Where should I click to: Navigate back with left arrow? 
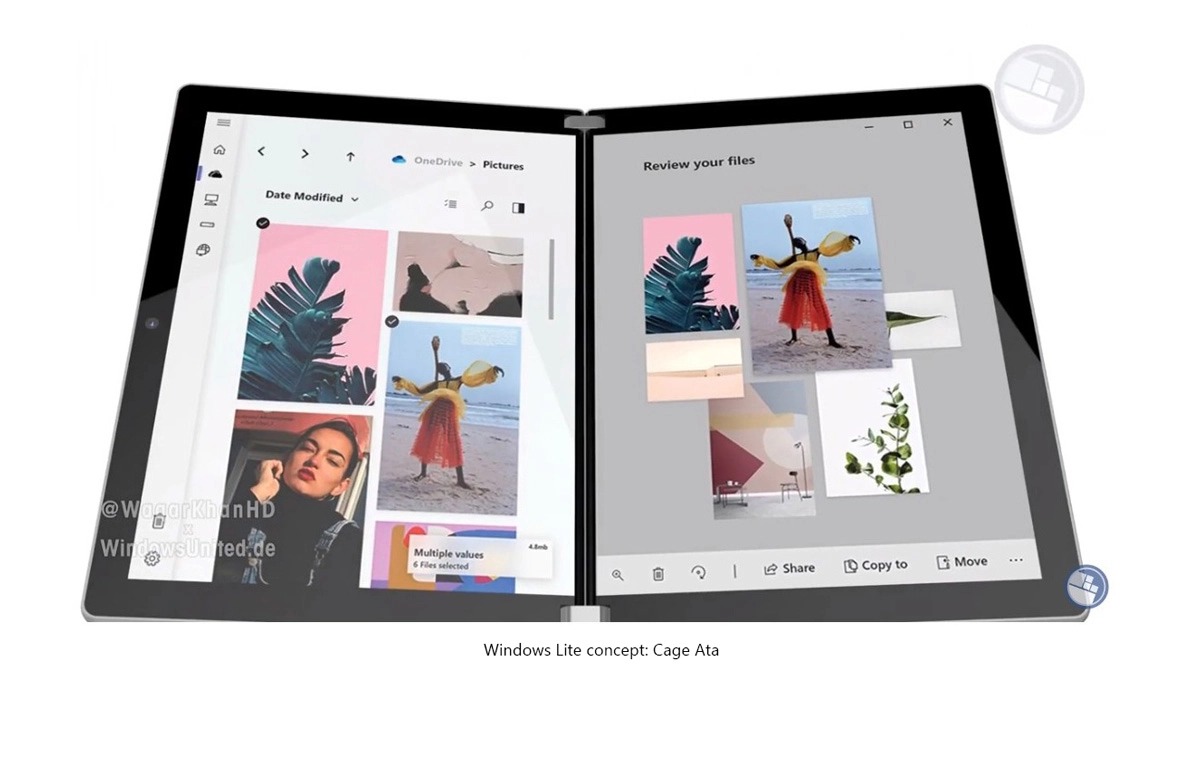[x=261, y=152]
